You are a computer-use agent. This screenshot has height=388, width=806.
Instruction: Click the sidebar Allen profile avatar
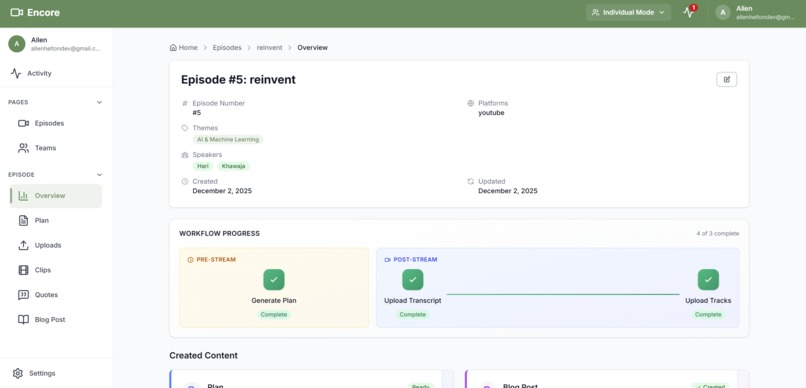[17, 44]
